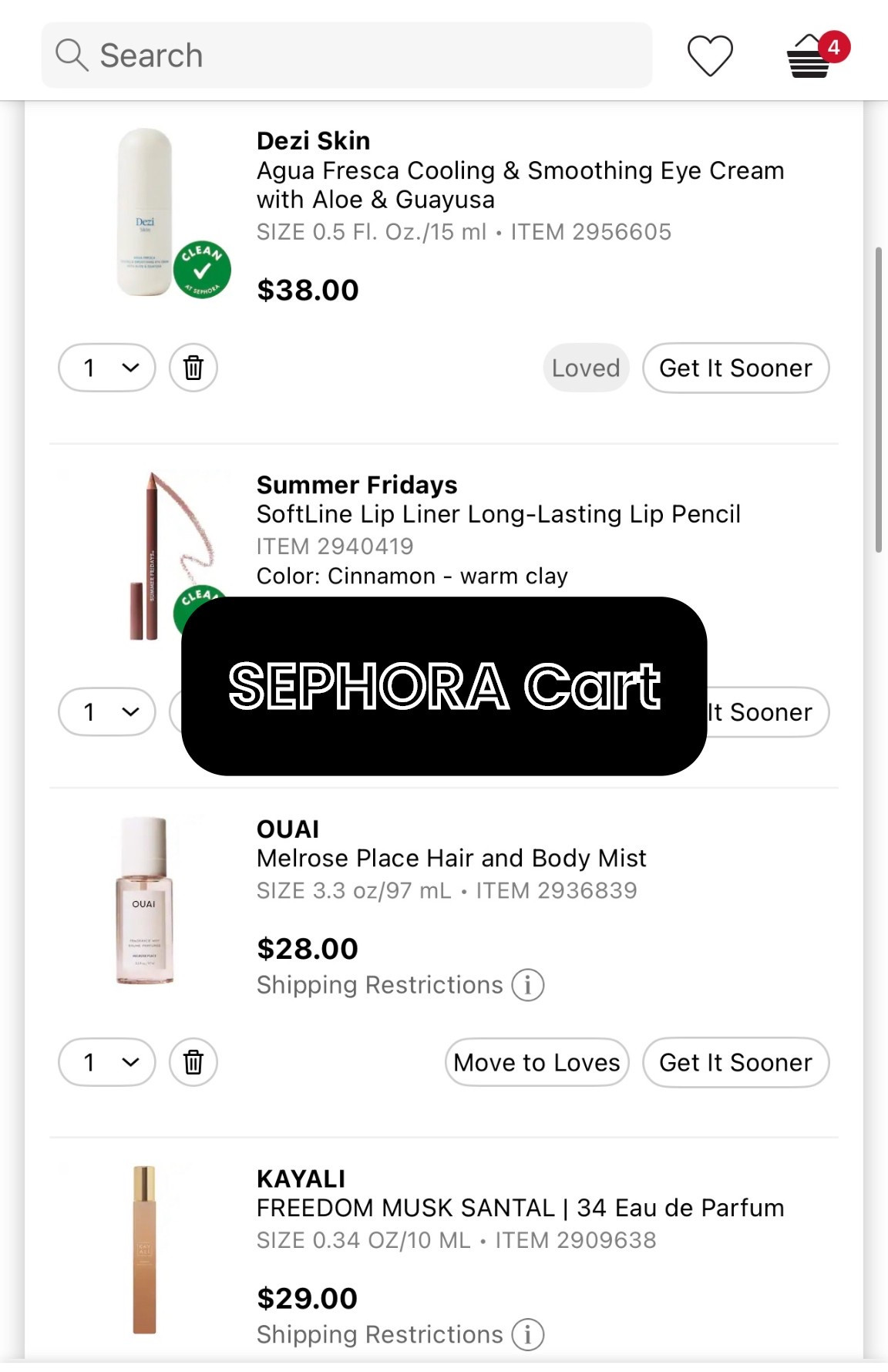Image resolution: width=888 pixels, height=1372 pixels.
Task: Move the OUAI mist to Loves
Action: (x=536, y=1062)
